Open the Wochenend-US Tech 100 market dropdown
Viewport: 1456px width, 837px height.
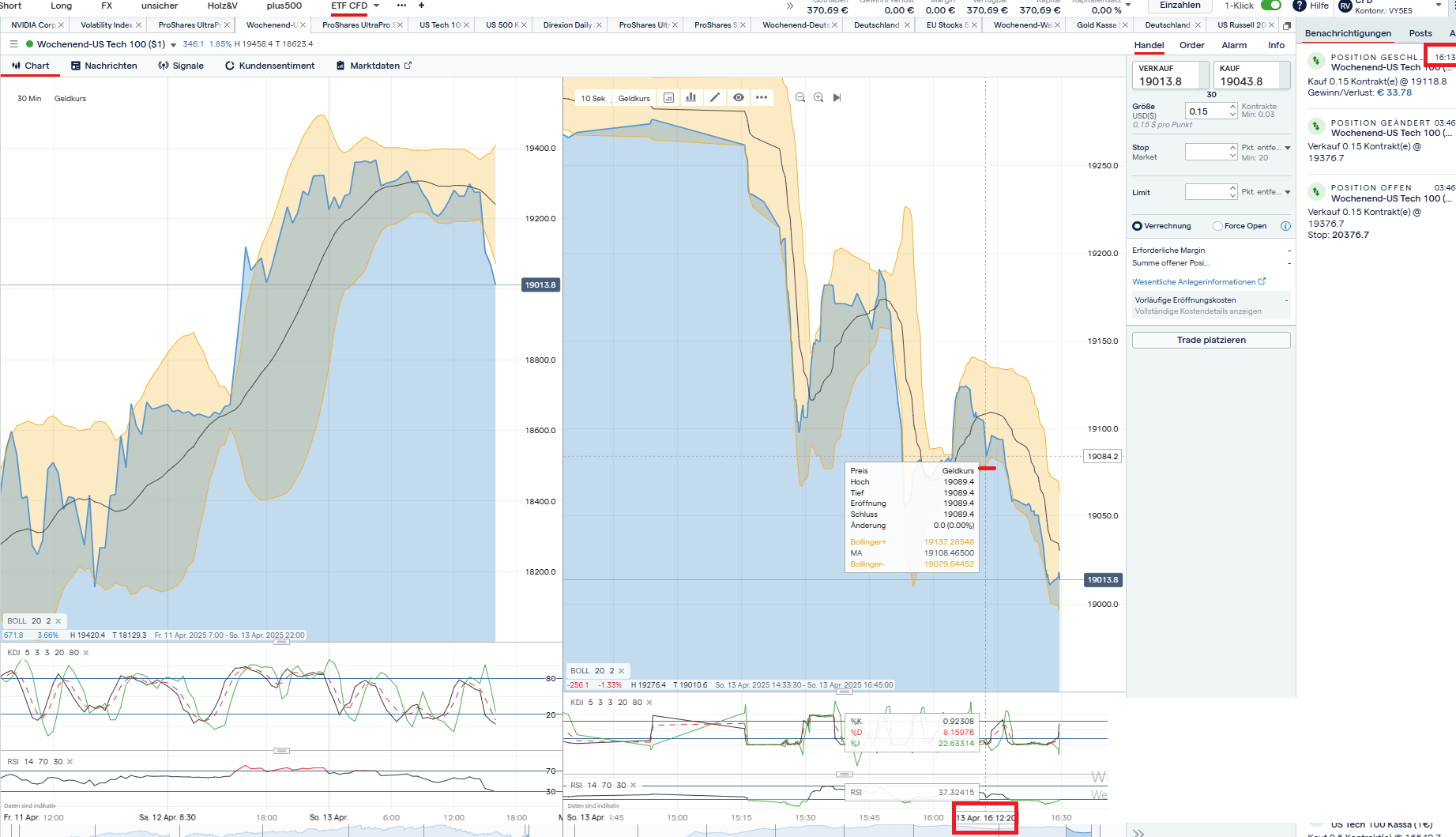point(173,45)
